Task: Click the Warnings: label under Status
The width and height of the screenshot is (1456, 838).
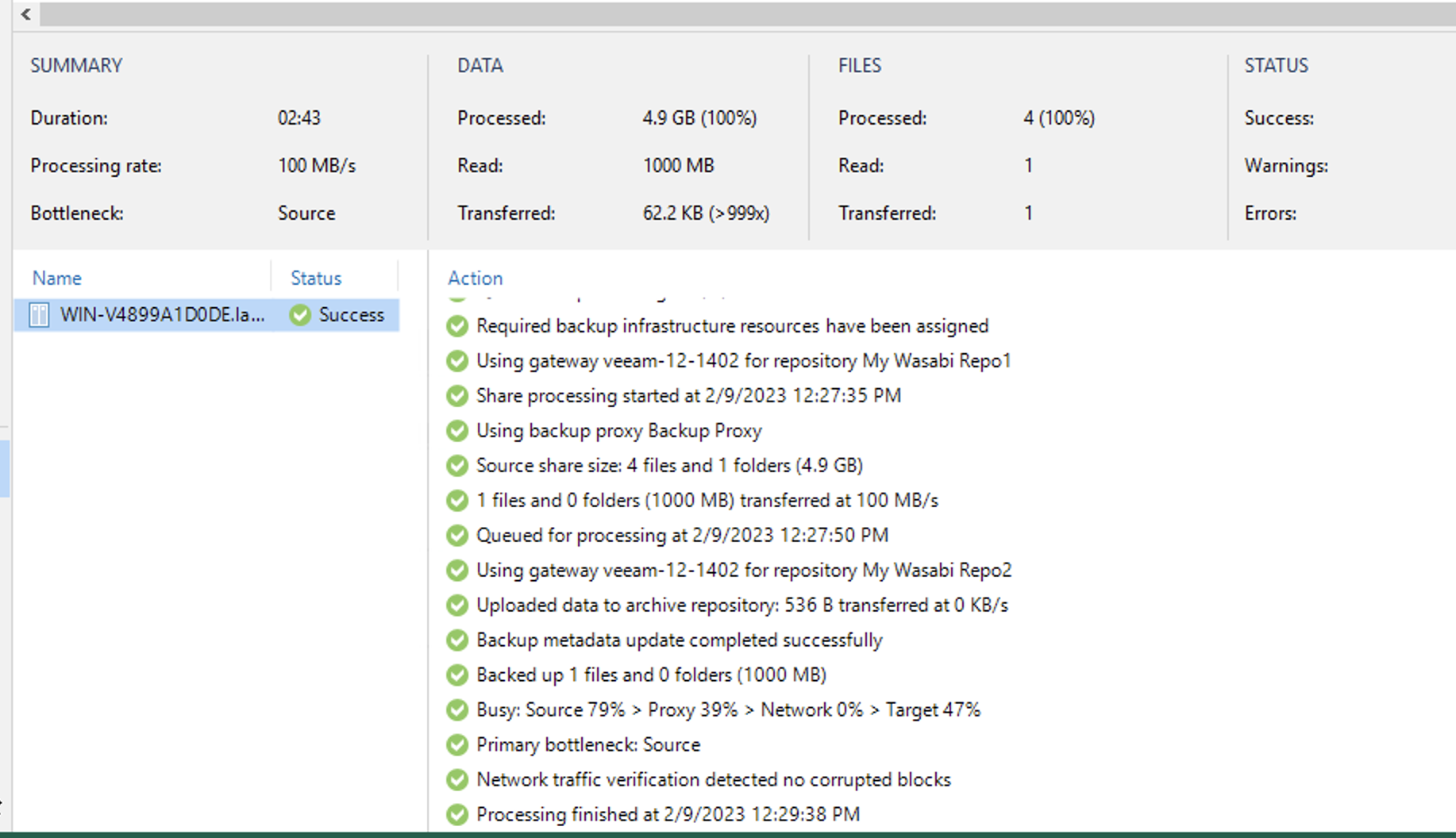Action: (x=1286, y=166)
